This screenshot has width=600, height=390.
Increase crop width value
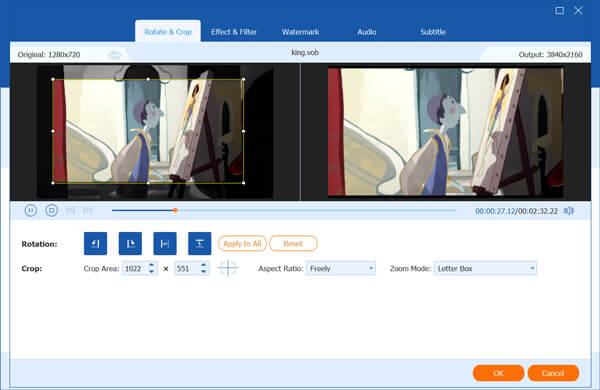pyautogui.click(x=152, y=265)
